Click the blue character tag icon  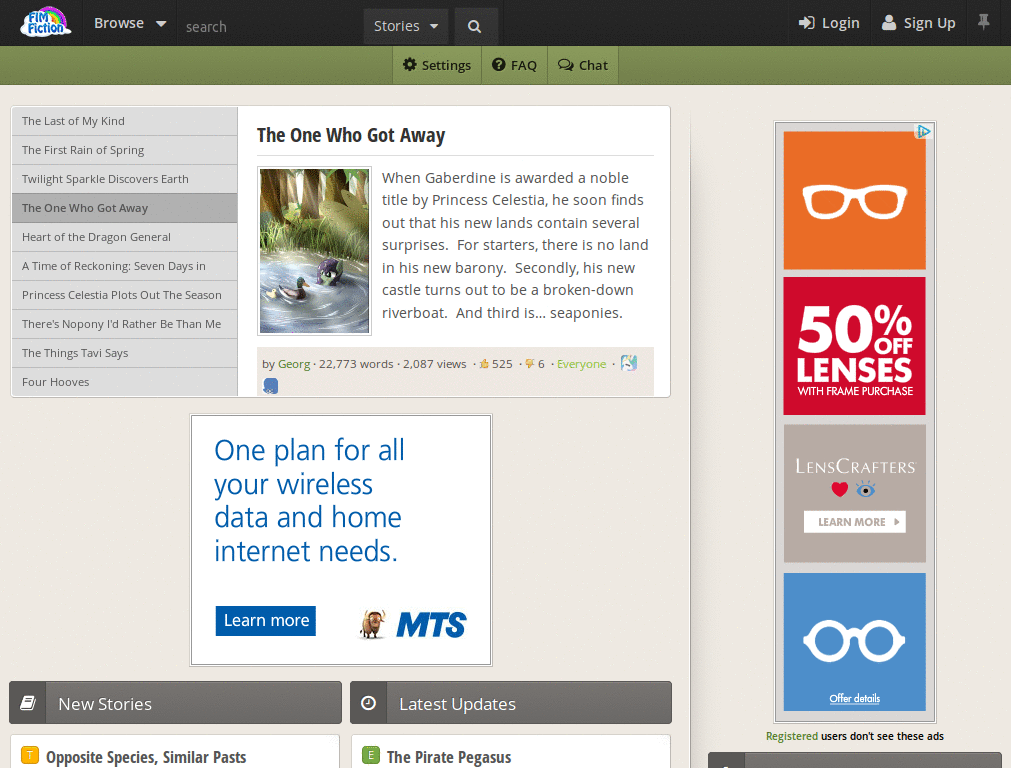pos(270,386)
